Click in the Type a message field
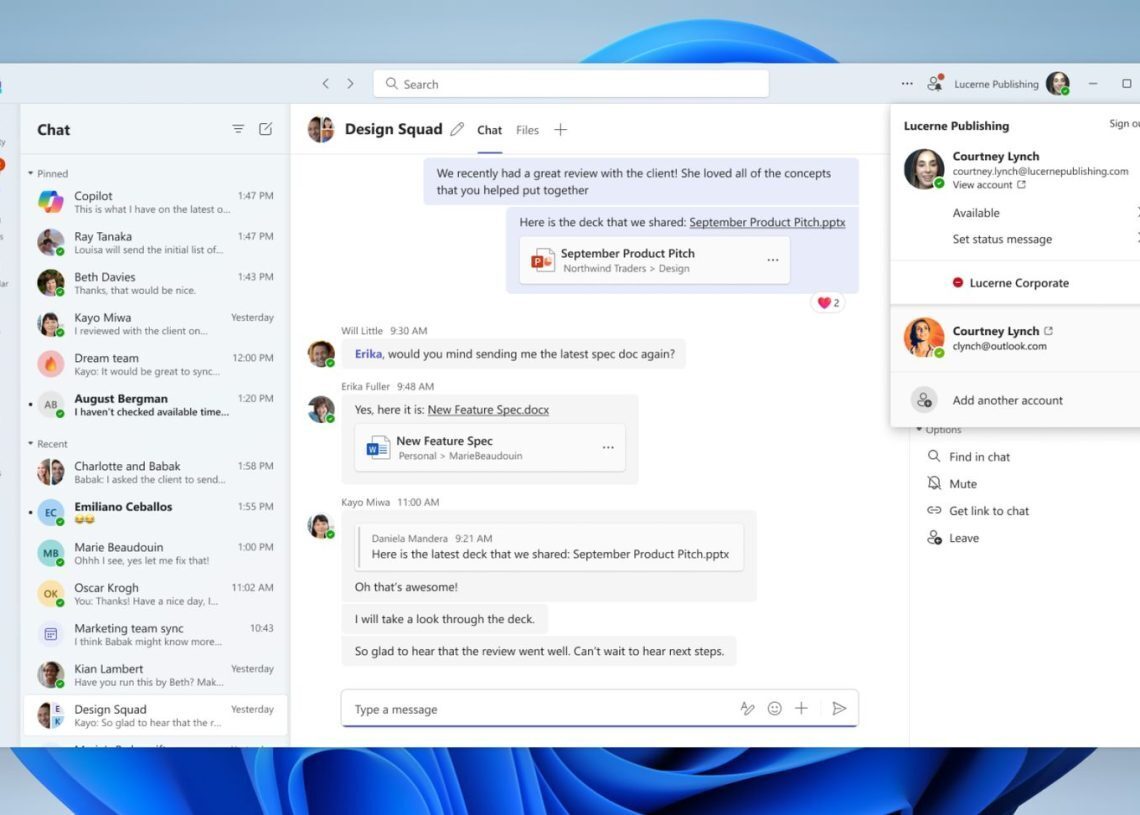This screenshot has height=815, width=1140. click(x=542, y=709)
